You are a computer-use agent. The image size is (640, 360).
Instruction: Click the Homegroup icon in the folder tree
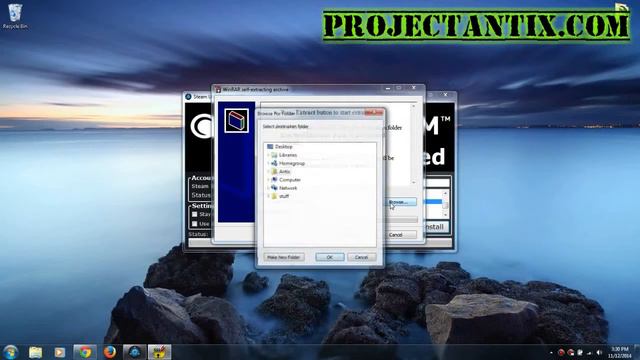point(274,163)
